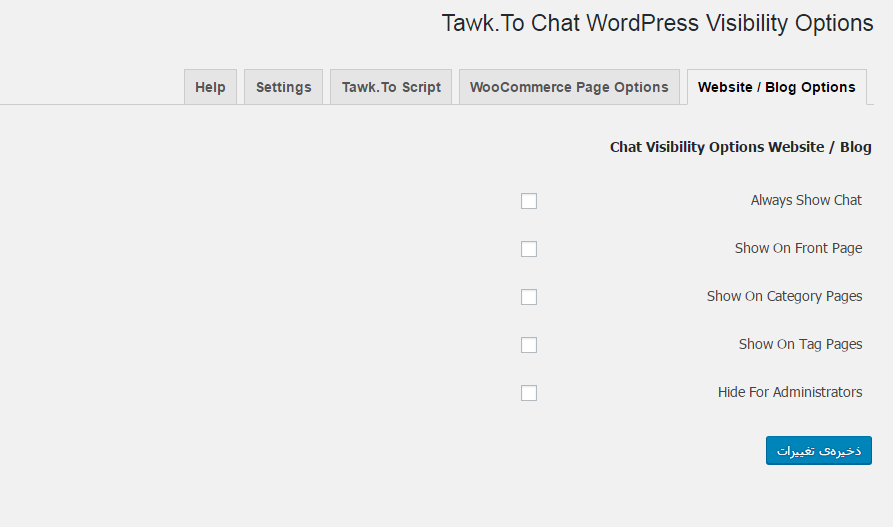
Task: Select Website / Blog Options tab
Action: (777, 87)
